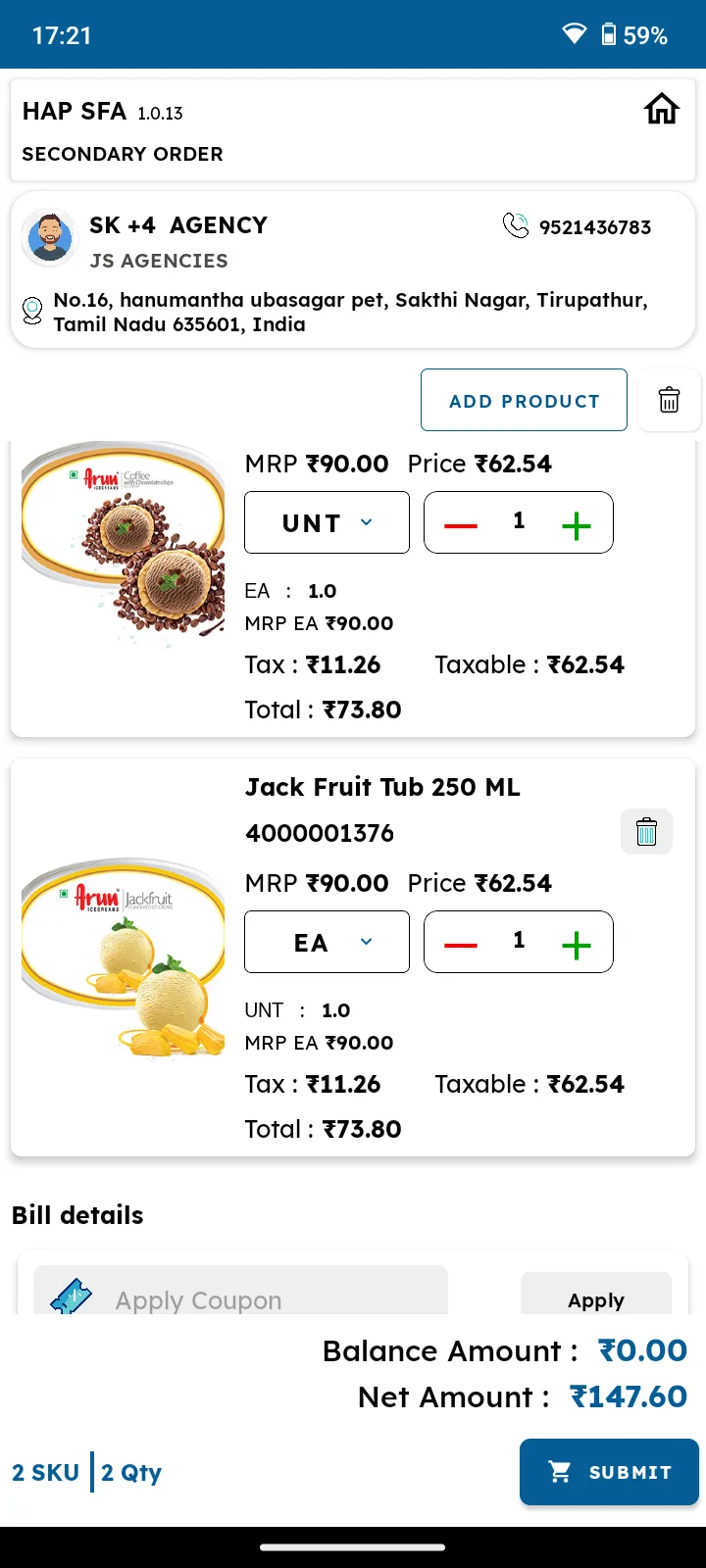The image size is (706, 1568).
Task: Open the UNT unit dropdown
Action: 327,522
